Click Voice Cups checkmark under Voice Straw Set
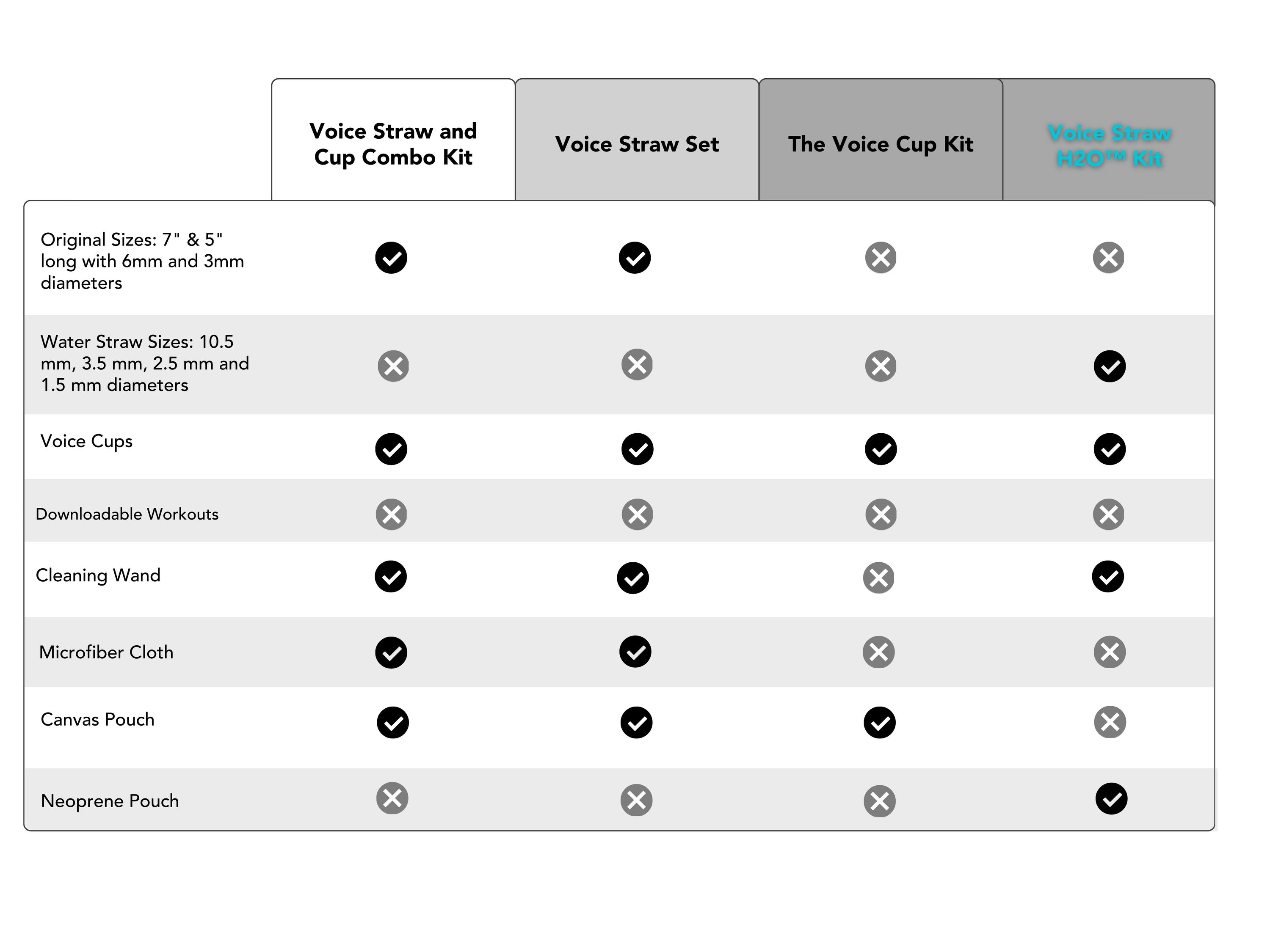Viewport: 1270px width, 952px height. click(637, 449)
